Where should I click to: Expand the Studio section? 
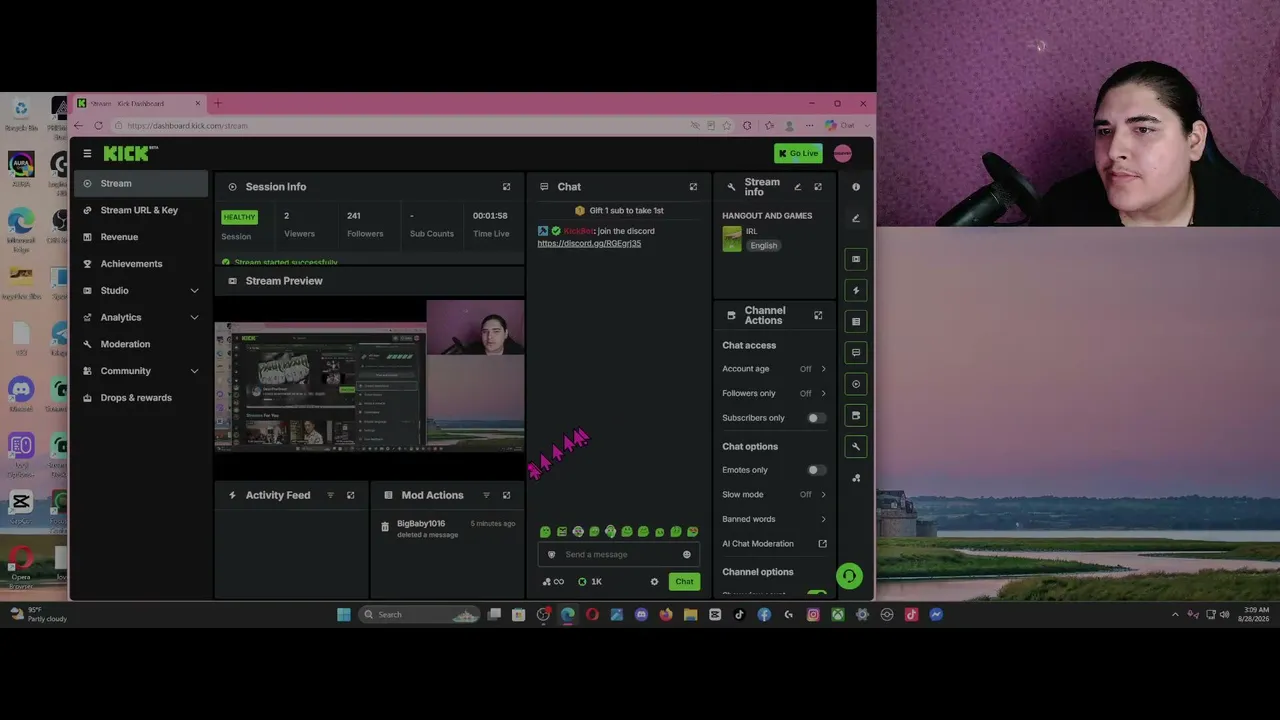point(141,290)
